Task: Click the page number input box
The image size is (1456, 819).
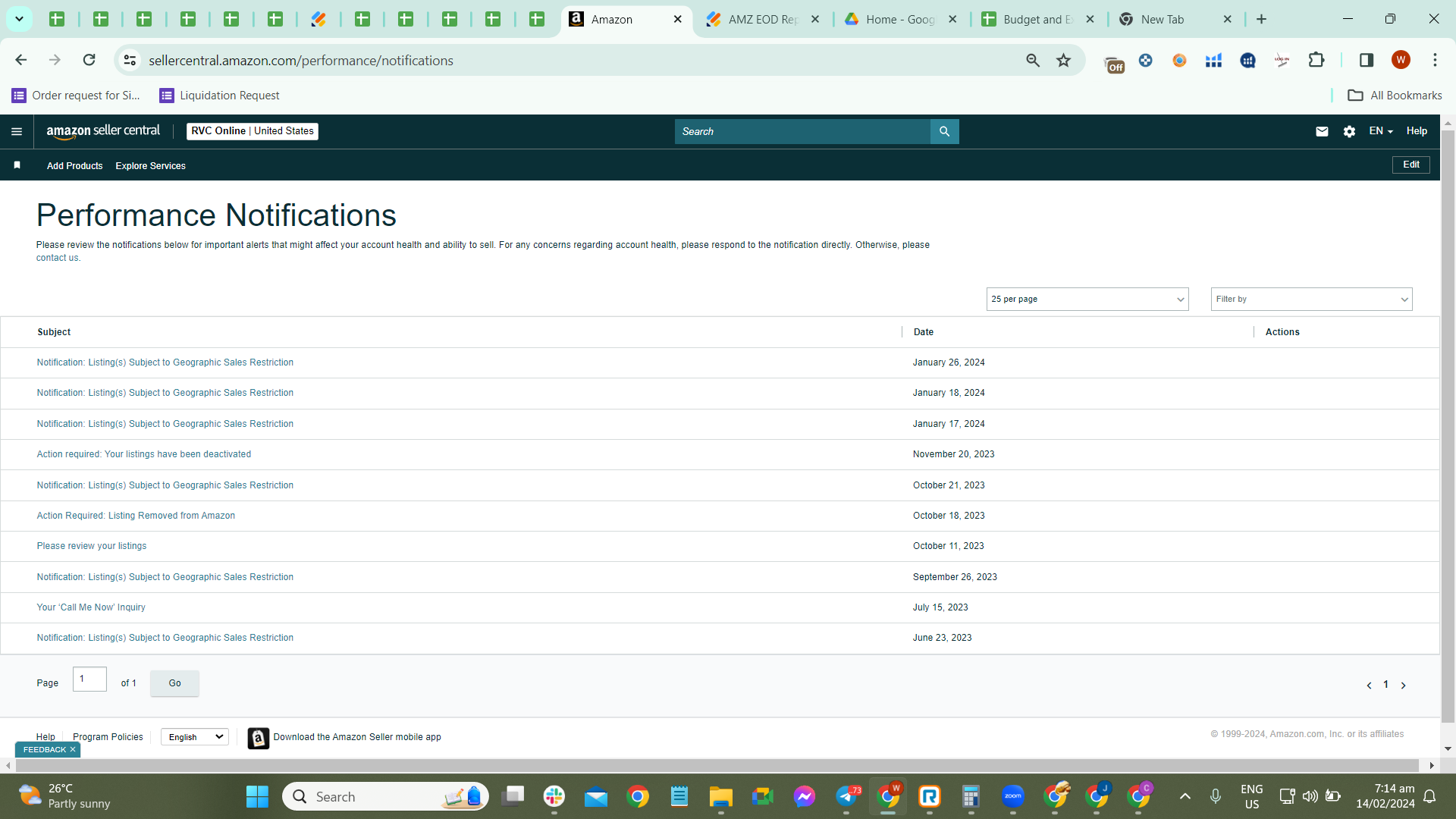Action: click(x=89, y=679)
